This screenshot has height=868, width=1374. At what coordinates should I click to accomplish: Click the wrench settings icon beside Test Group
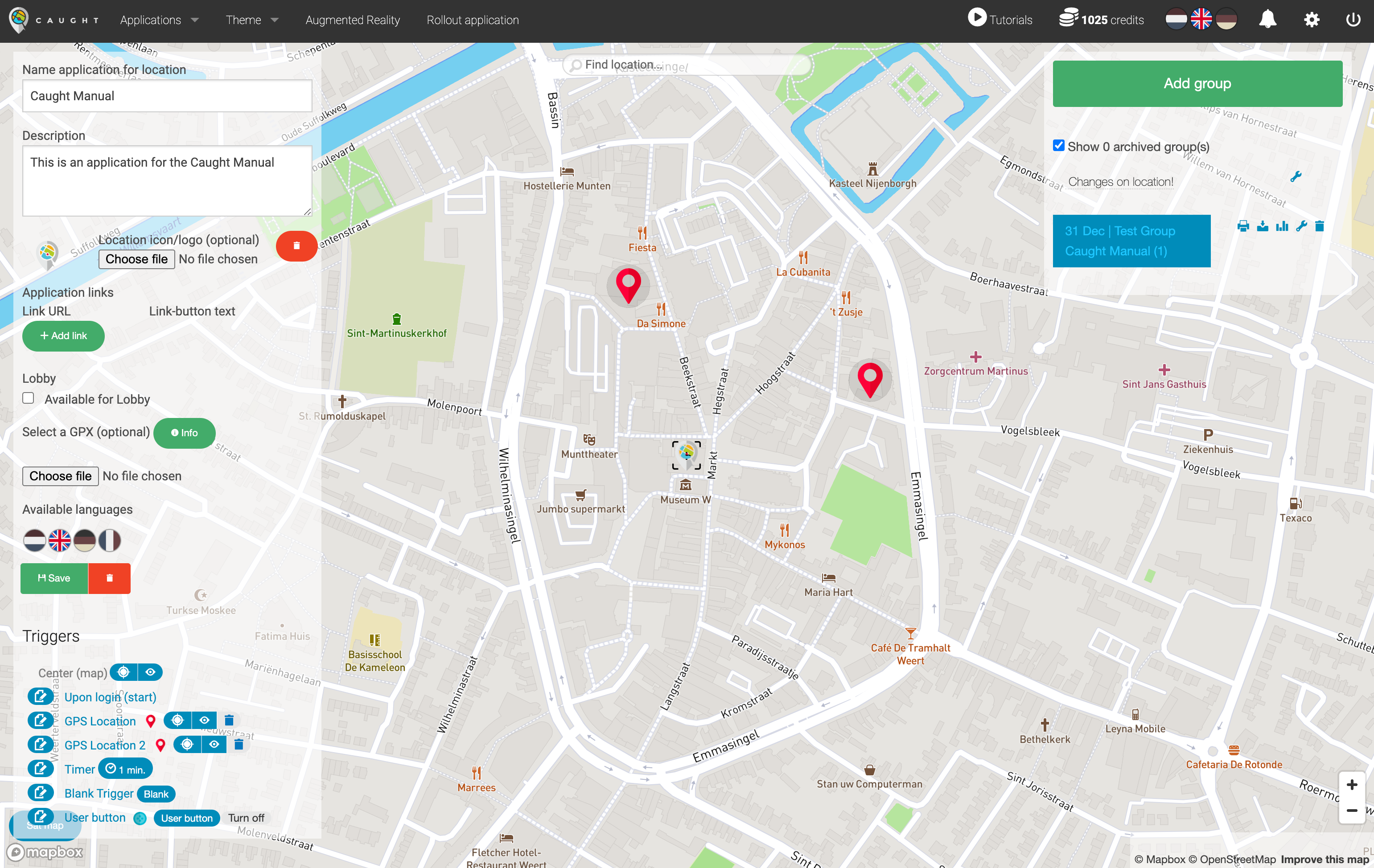1302,226
